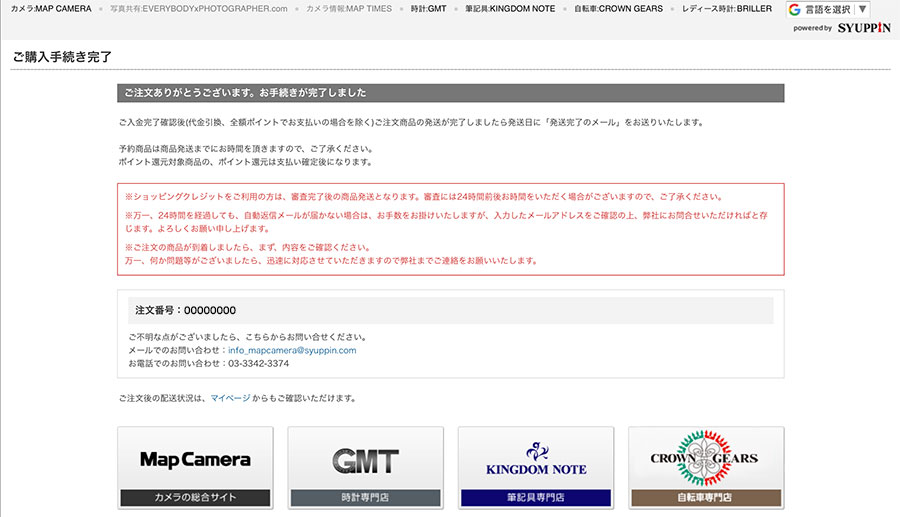The height and width of the screenshot is (517, 900).
Task: Click the SYUPPIN logo
Action: (x=864, y=28)
